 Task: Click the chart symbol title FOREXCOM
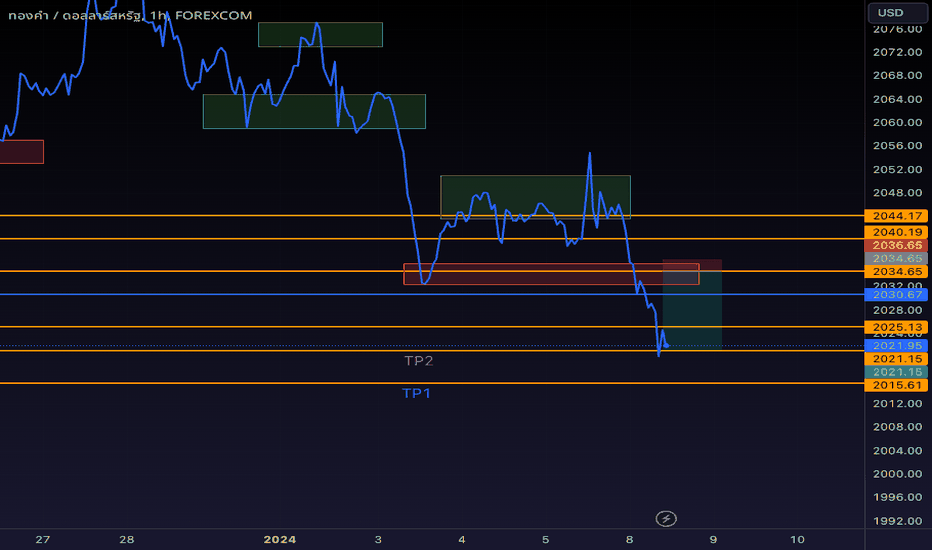point(213,15)
